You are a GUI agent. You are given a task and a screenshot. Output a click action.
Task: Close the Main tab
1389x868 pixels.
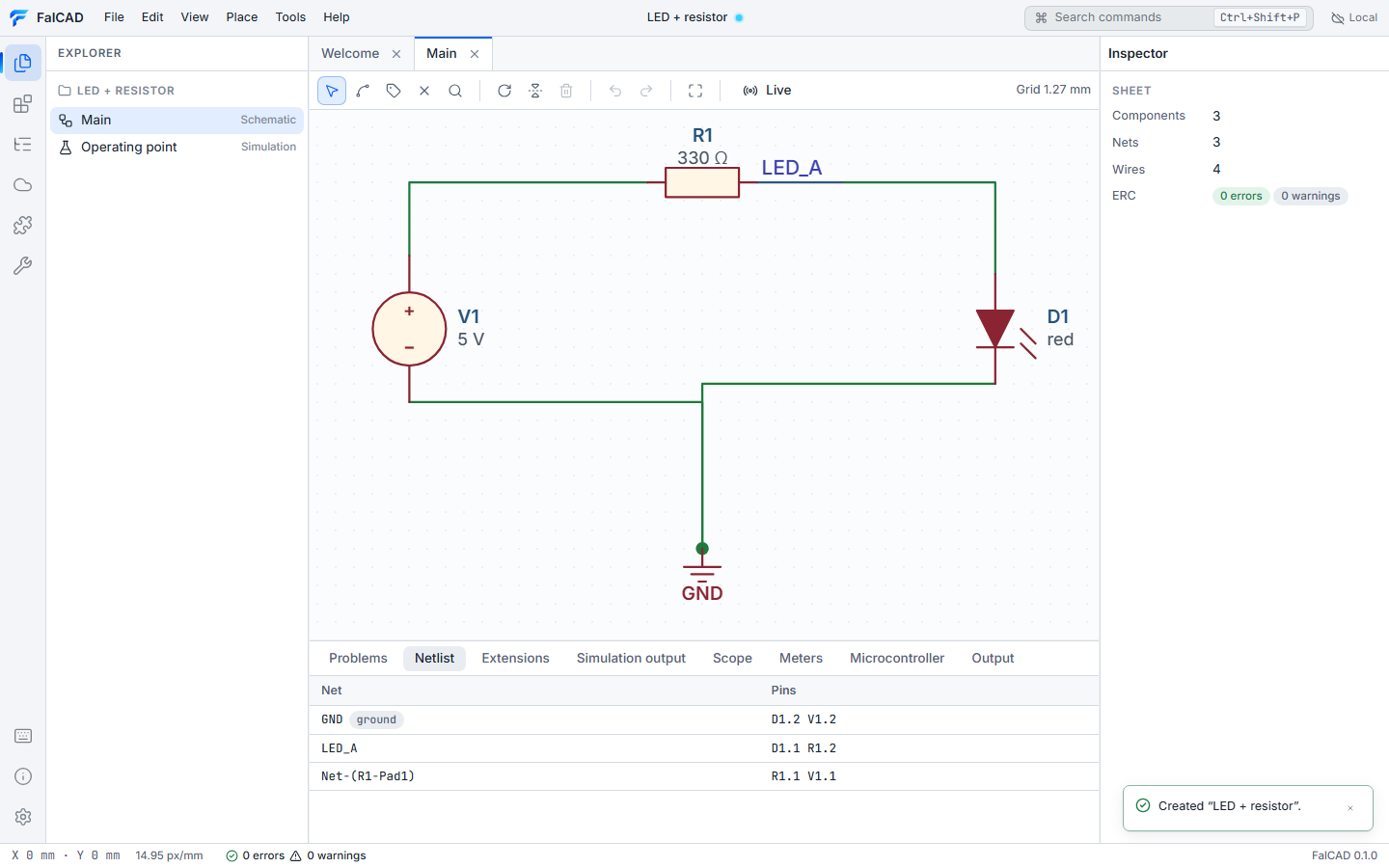(475, 54)
